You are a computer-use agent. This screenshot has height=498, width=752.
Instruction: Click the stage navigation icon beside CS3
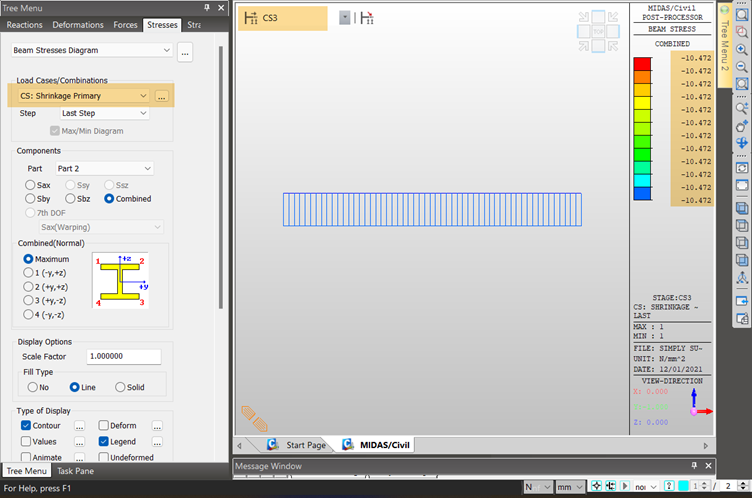pos(366,18)
